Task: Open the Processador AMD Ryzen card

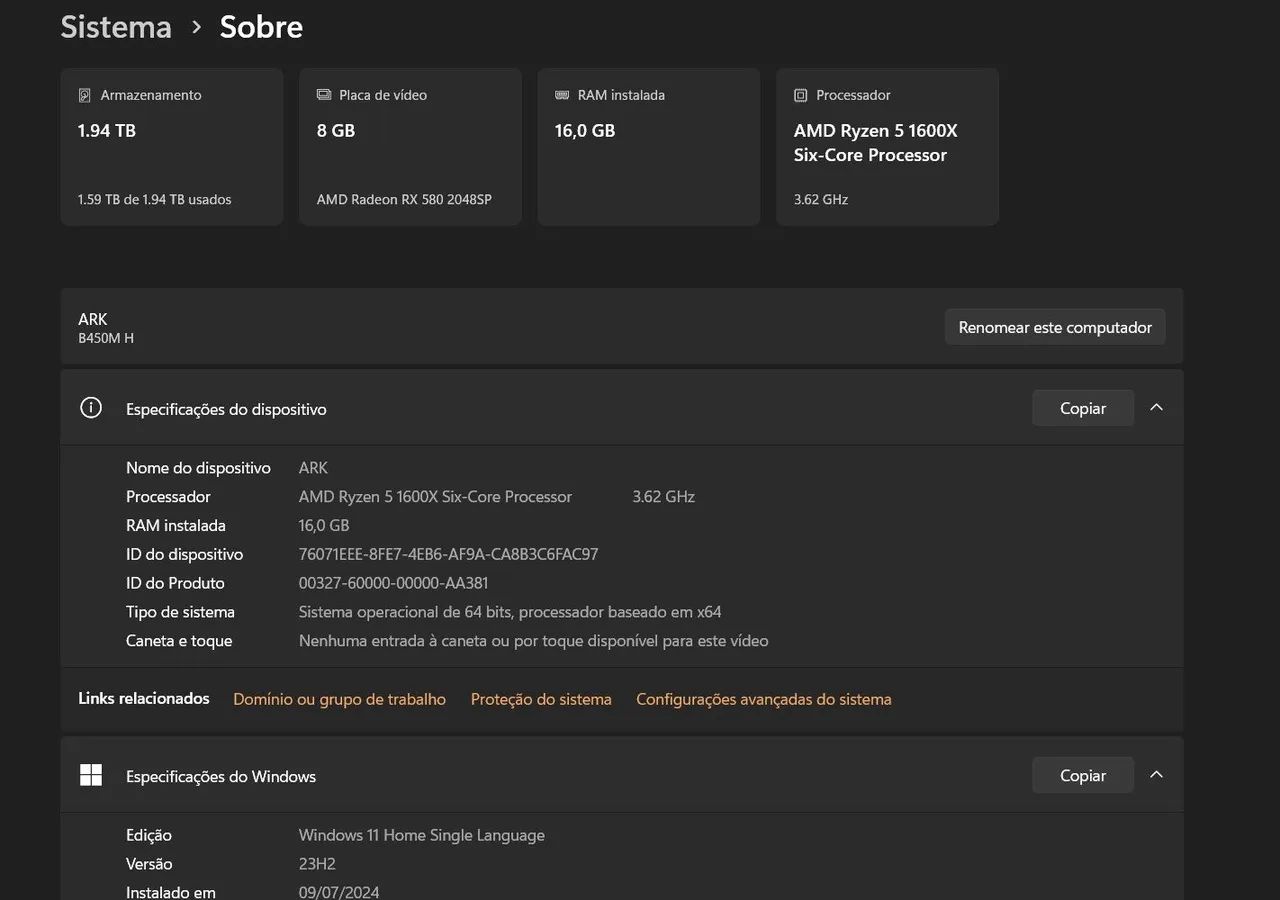Action: 887,147
